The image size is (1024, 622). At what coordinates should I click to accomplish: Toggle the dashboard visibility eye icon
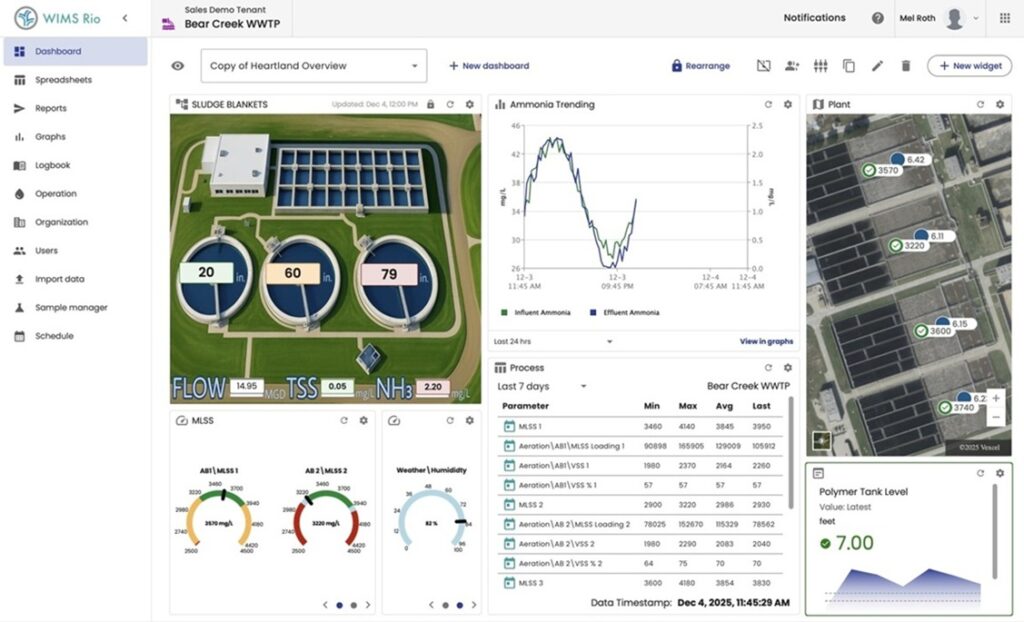[178, 66]
